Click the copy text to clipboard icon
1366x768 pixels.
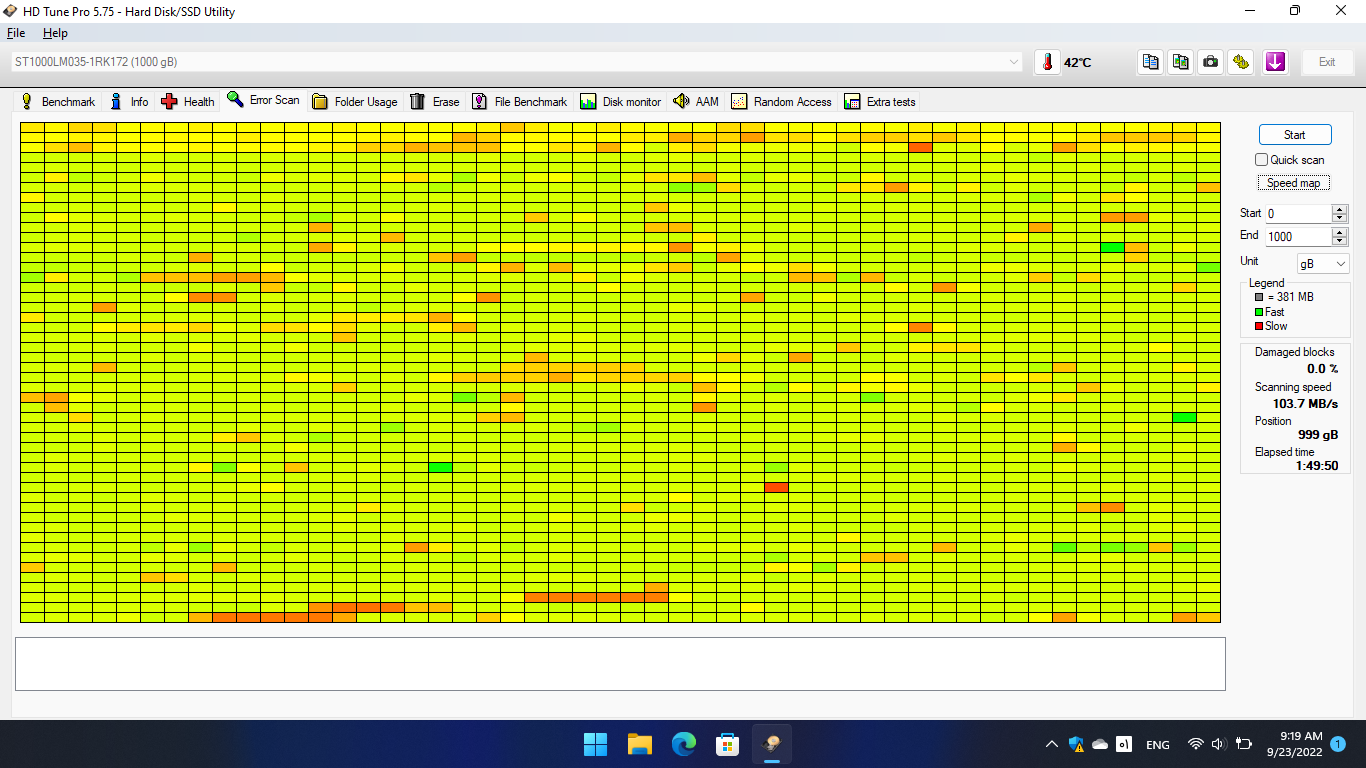[1151, 62]
